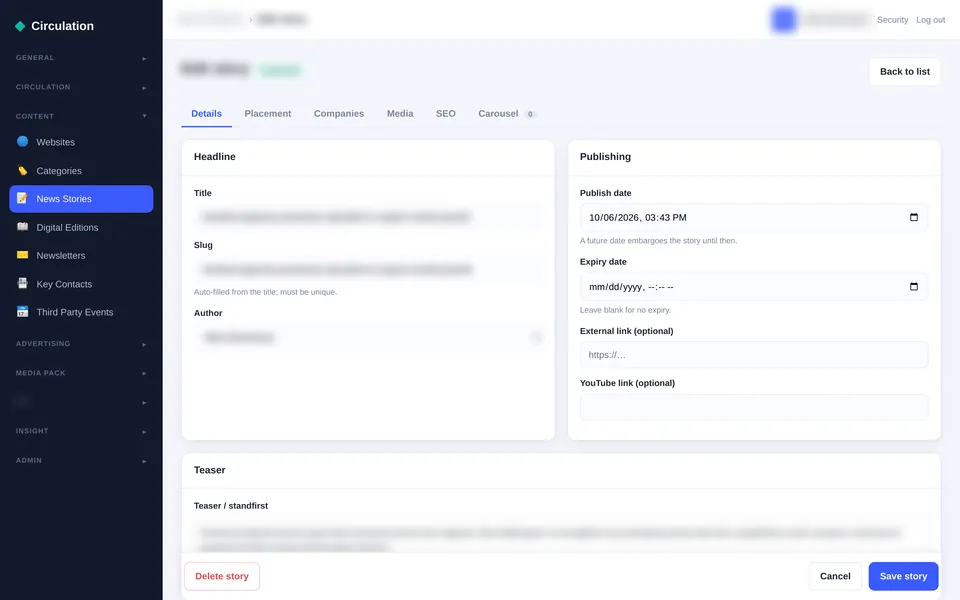Open the Security link

892,20
